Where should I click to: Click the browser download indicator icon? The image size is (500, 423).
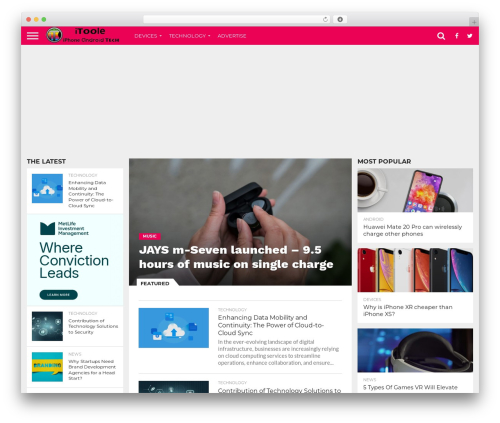(340, 19)
